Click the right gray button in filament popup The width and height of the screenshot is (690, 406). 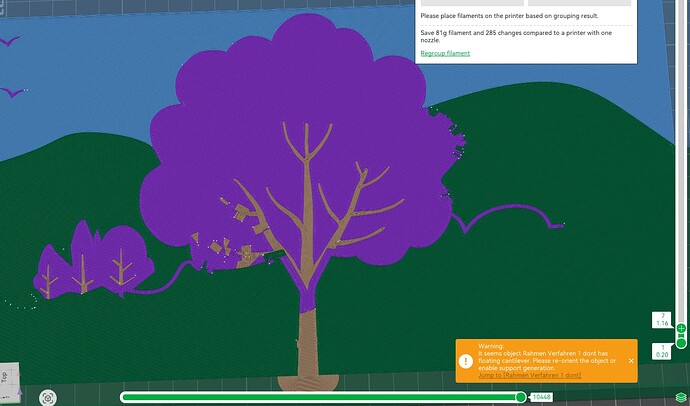pos(579,3)
